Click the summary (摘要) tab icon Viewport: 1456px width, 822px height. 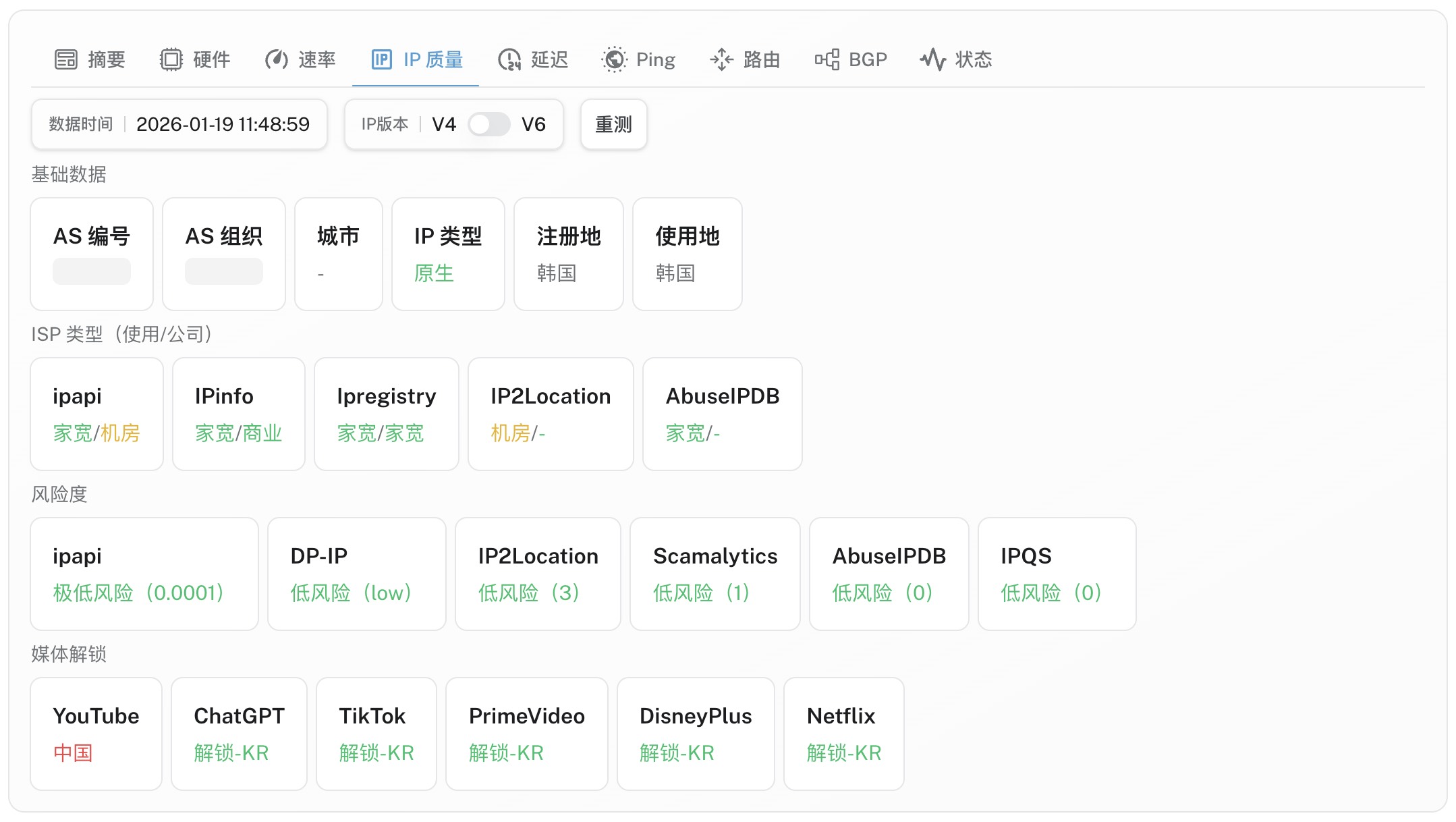coord(66,59)
